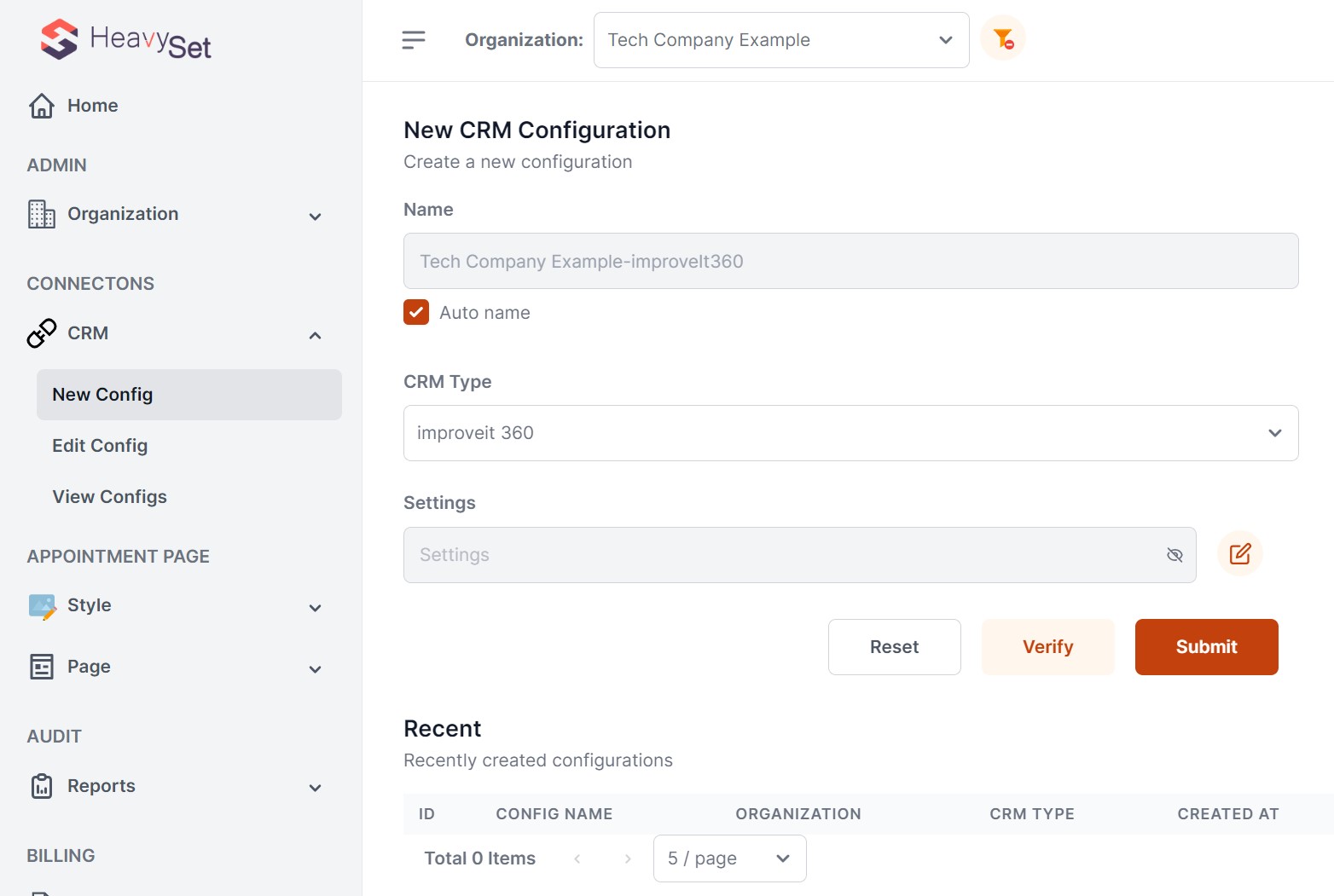Click the CRM chain-link icon

coord(42,333)
